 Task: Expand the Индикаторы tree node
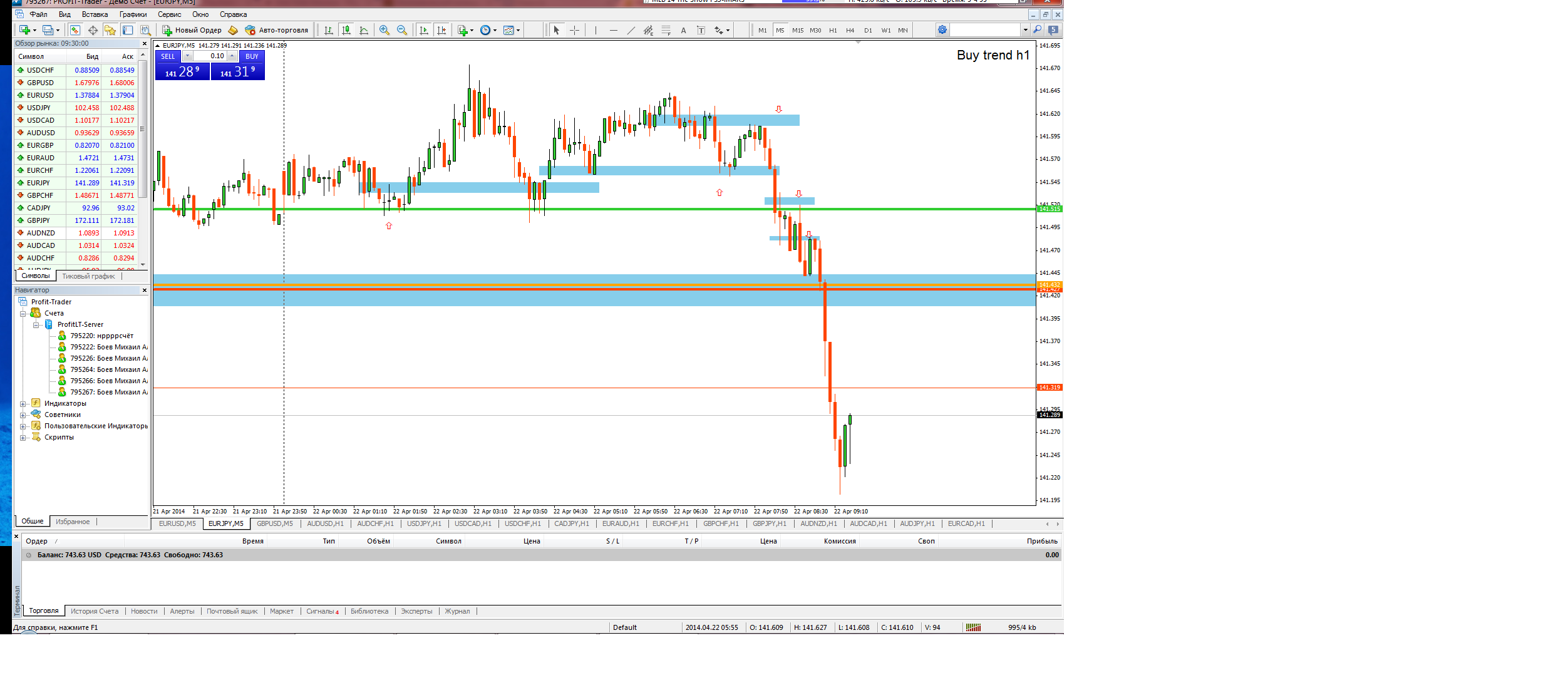(23, 404)
